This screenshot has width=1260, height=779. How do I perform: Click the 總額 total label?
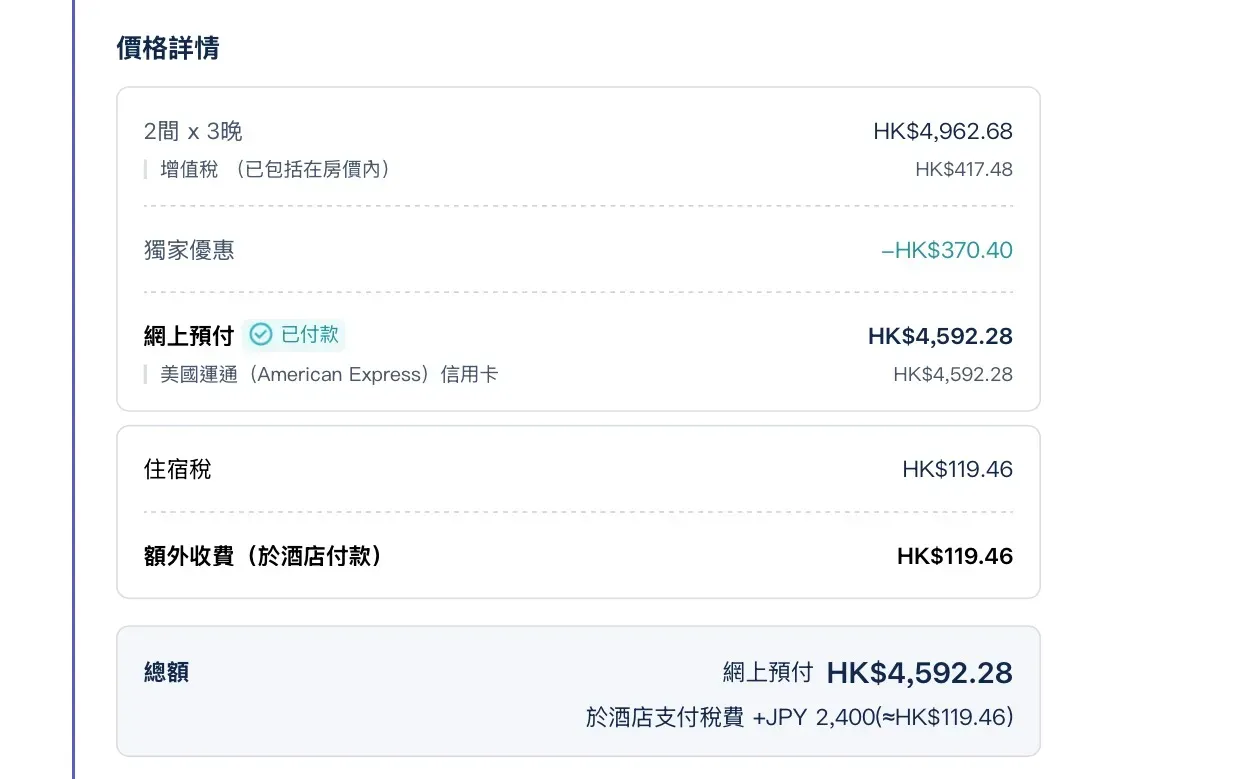(x=166, y=673)
